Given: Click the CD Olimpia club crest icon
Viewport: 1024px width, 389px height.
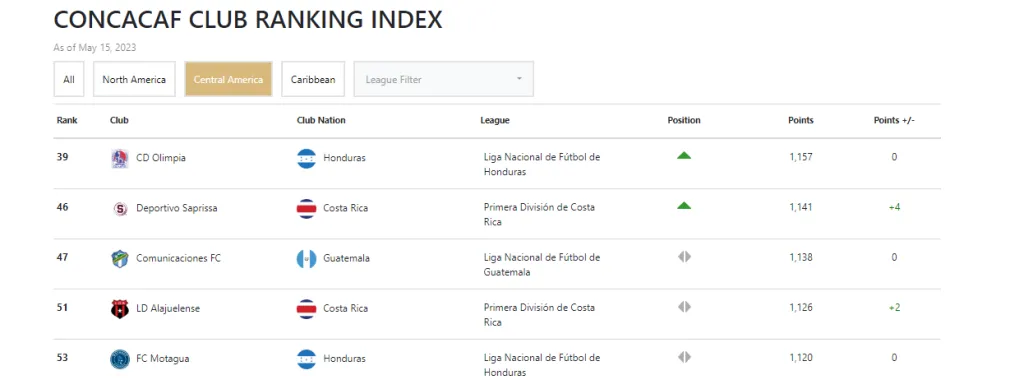Looking at the screenshot, I should pos(120,159).
